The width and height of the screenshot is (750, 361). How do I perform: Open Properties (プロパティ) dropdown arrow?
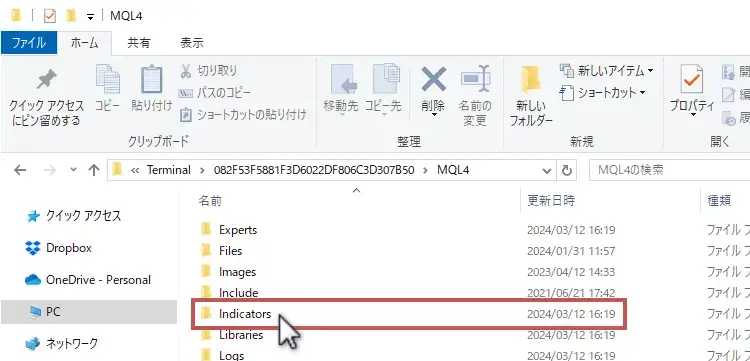coord(692,115)
